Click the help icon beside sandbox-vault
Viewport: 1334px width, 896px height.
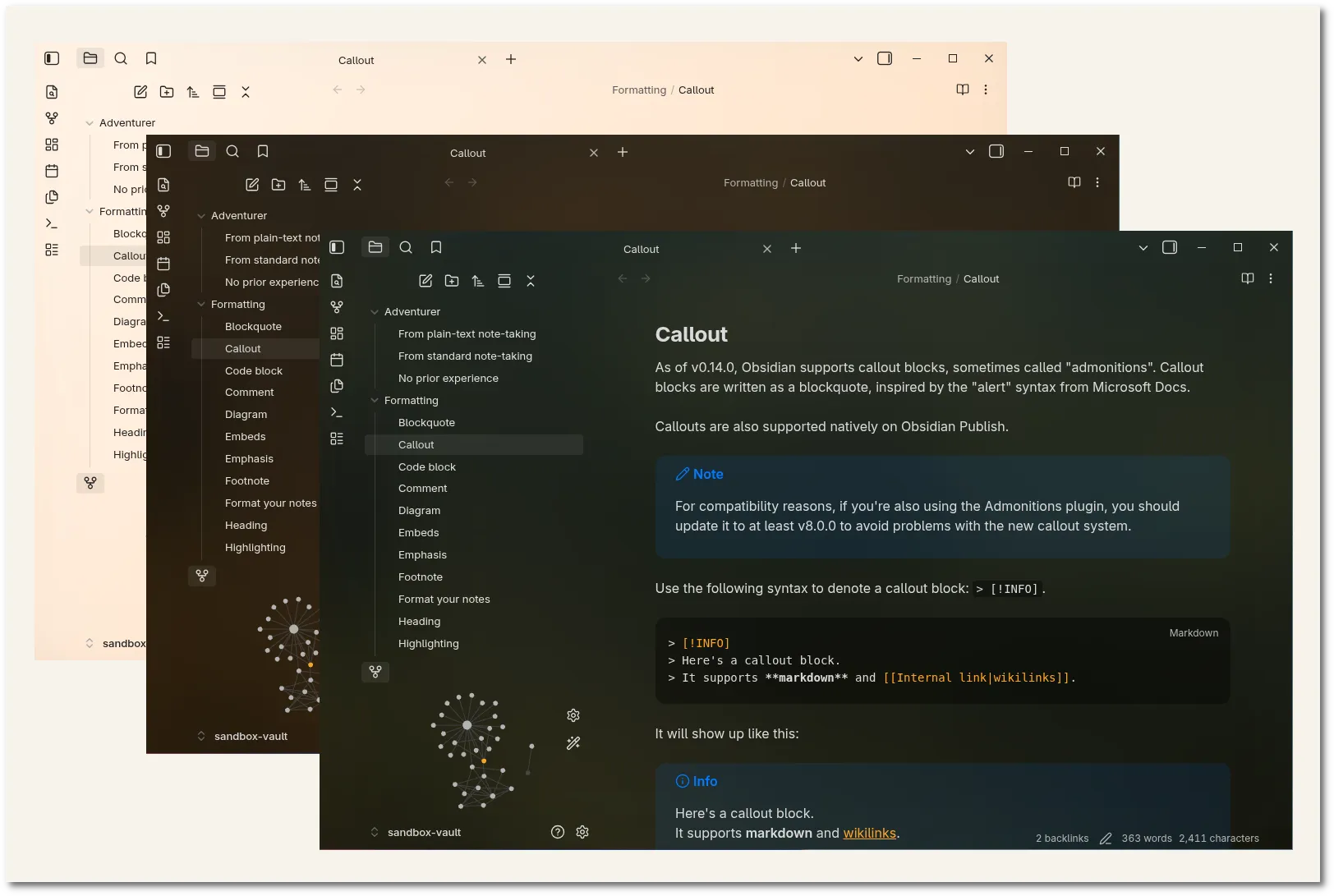pos(558,832)
